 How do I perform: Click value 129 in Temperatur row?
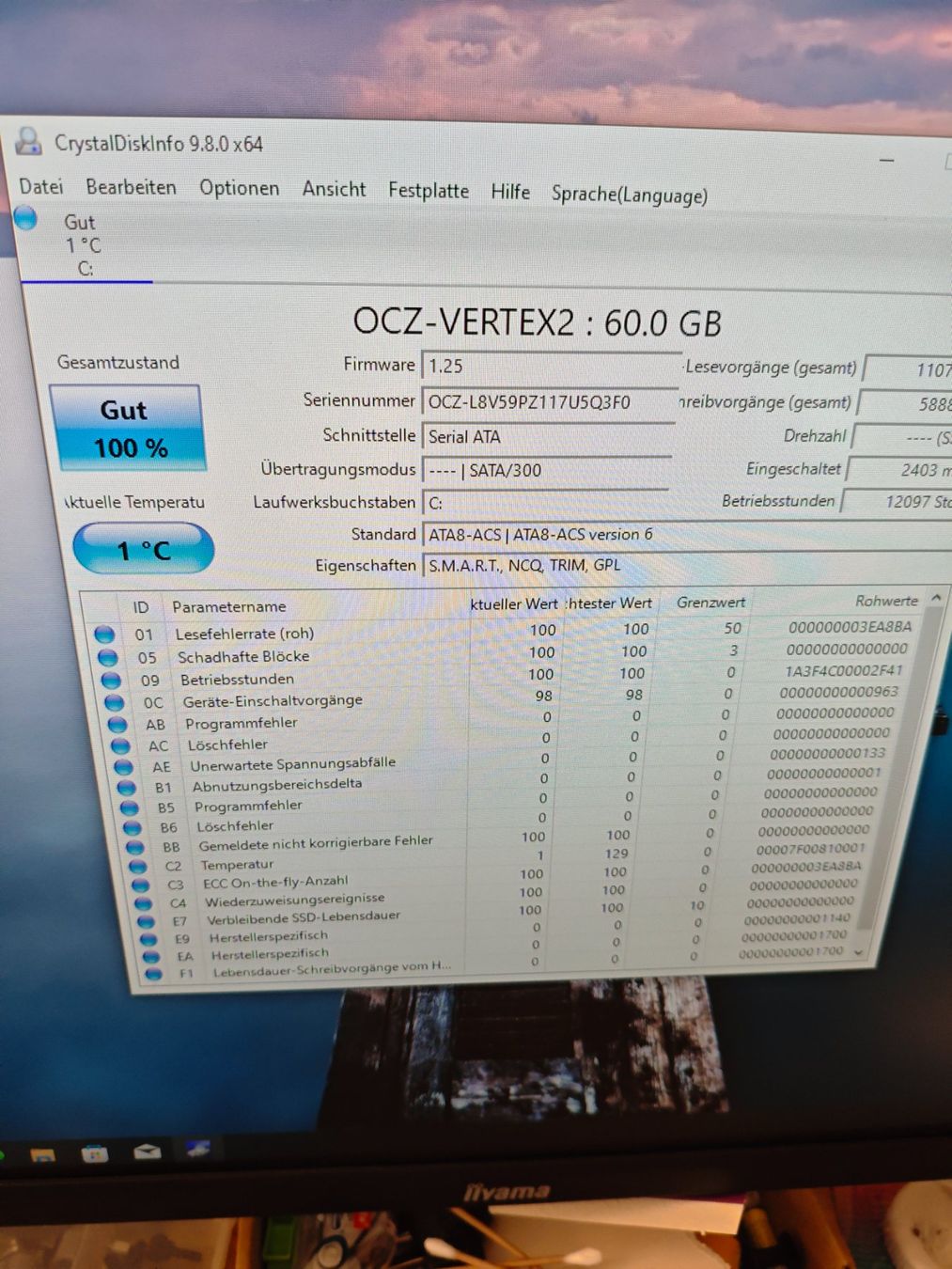616,854
